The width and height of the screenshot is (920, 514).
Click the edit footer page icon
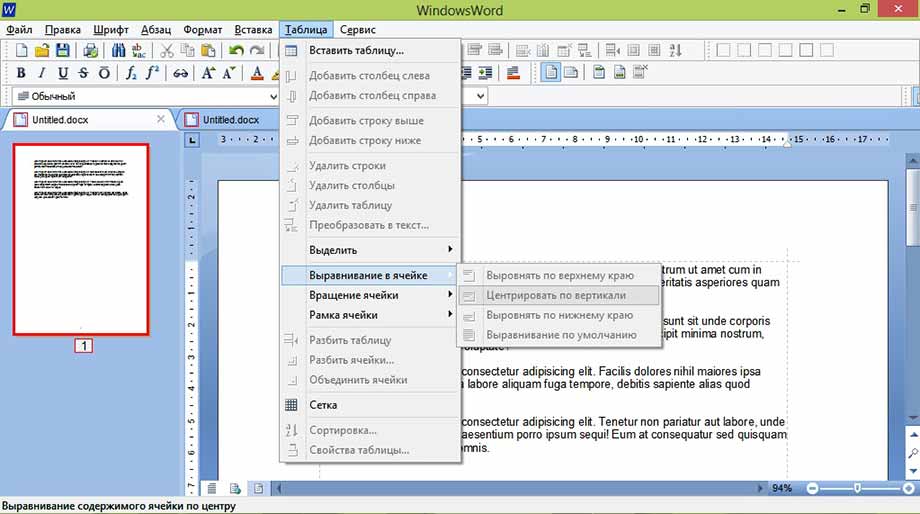620,73
